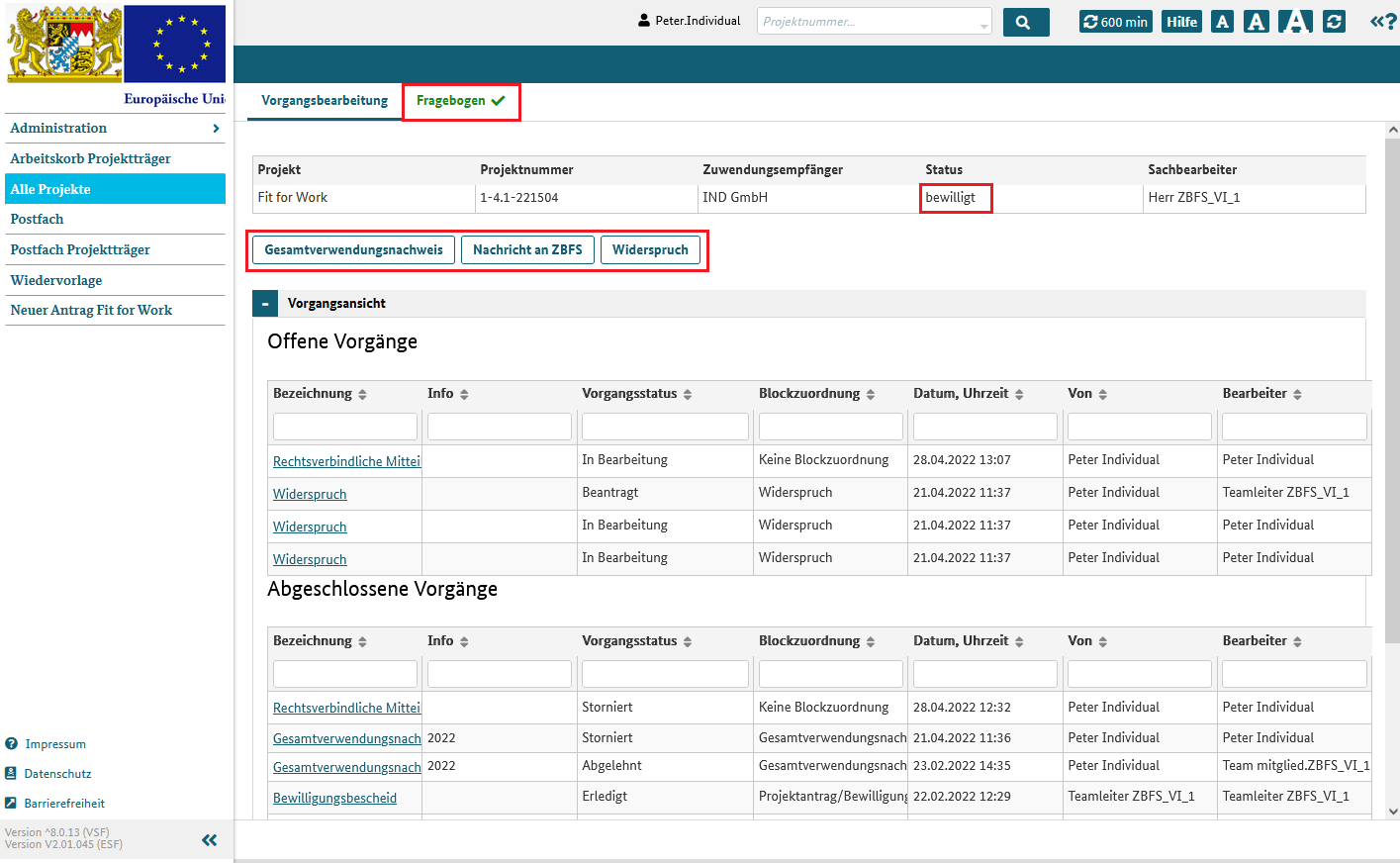Collapse the Vorgangsansicht section
The width and height of the screenshot is (1400, 863).
pyautogui.click(x=265, y=304)
